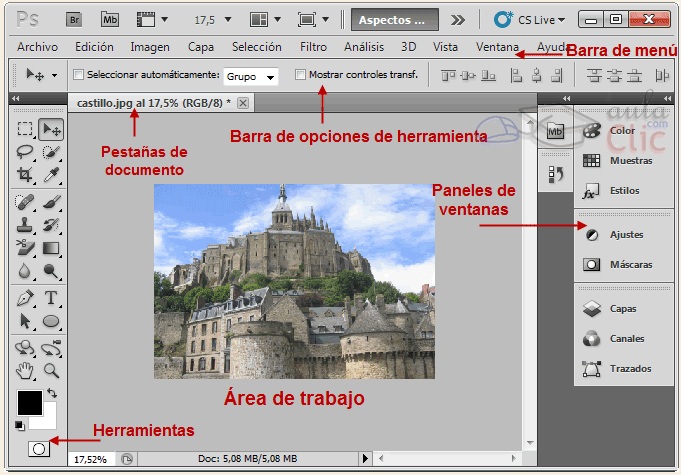Open the Estilos panel
This screenshot has height=475, width=681.
[623, 191]
